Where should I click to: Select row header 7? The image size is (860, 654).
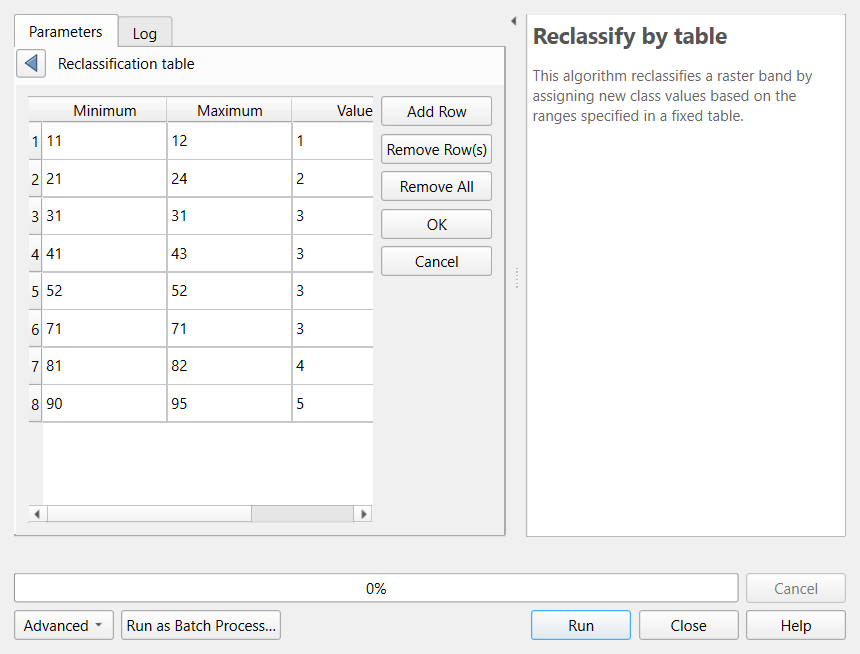click(x=35, y=366)
